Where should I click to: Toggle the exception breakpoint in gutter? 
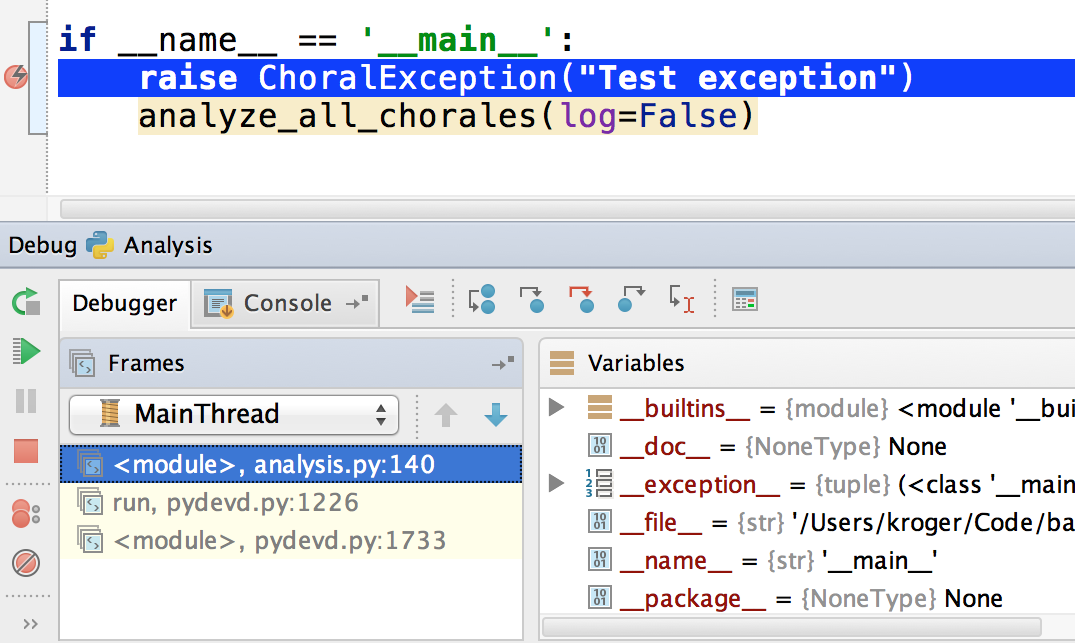click(x=17, y=77)
